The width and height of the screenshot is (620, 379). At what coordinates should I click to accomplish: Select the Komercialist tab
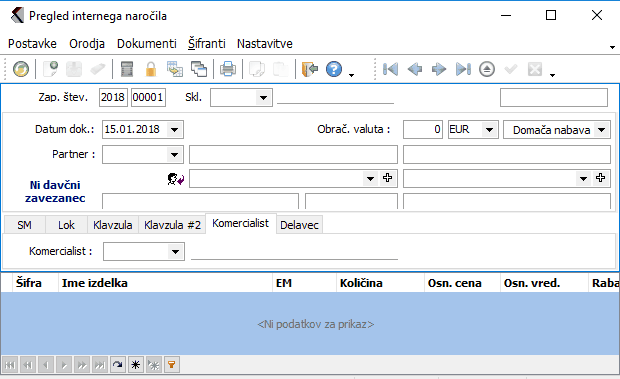tap(240, 223)
